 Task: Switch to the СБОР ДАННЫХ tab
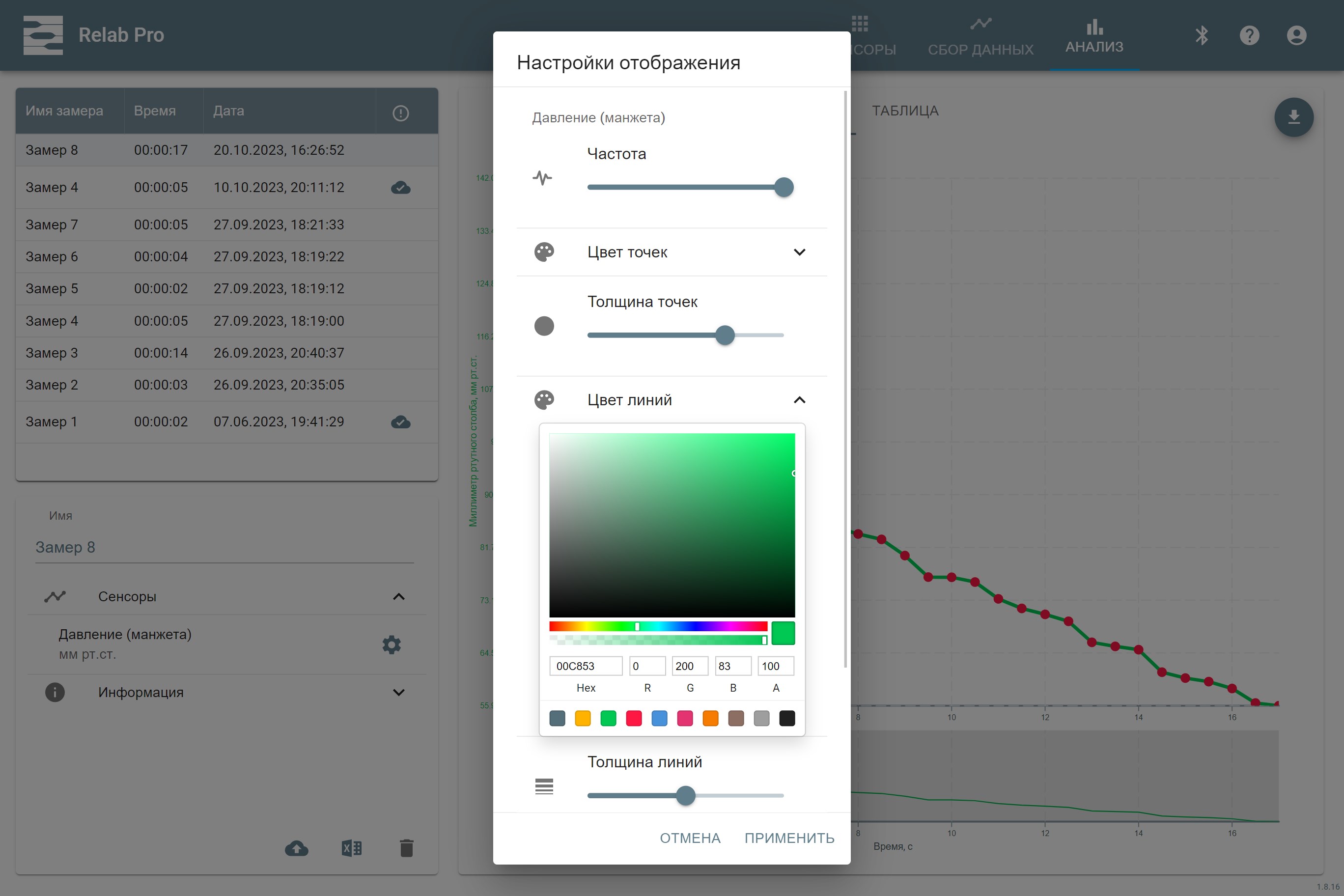click(980, 36)
